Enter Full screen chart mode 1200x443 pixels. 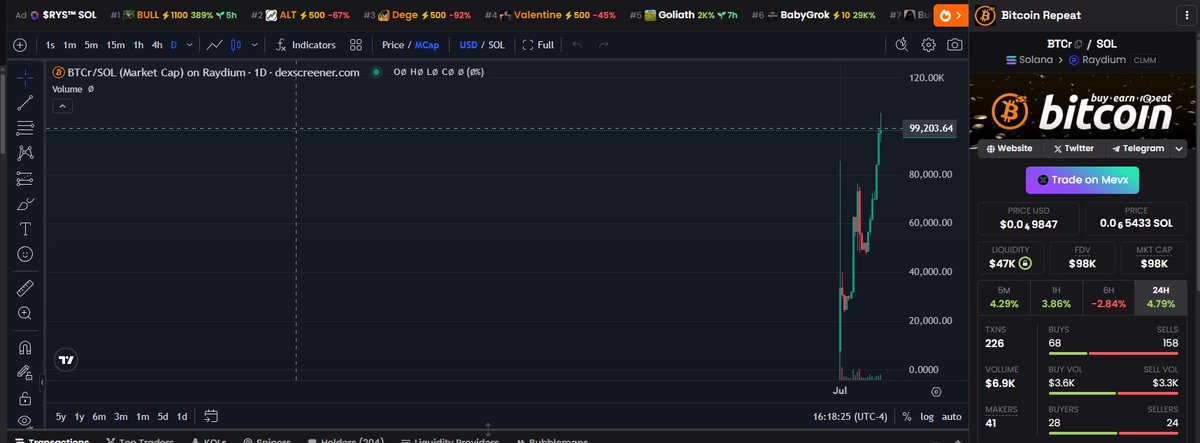click(537, 45)
